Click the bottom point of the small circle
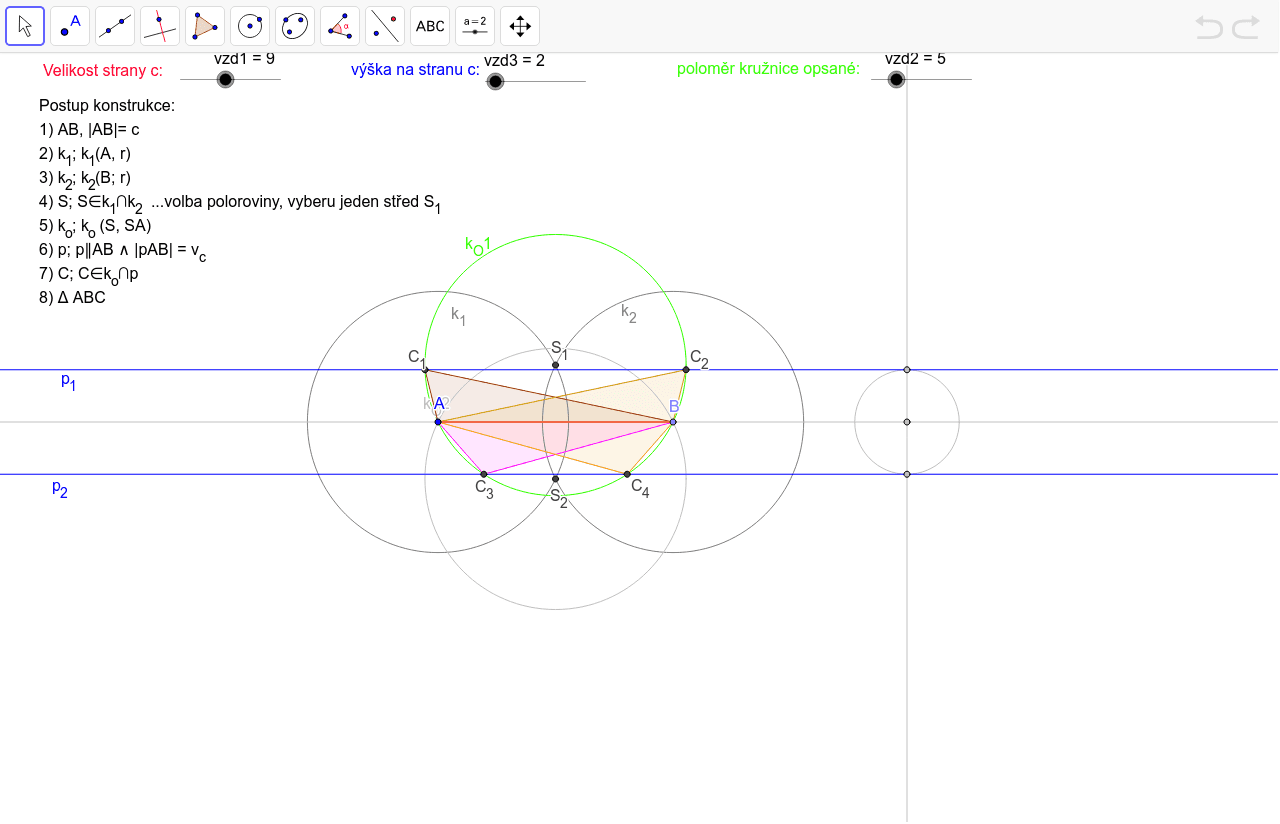This screenshot has height=824, width=1280. coord(907,474)
